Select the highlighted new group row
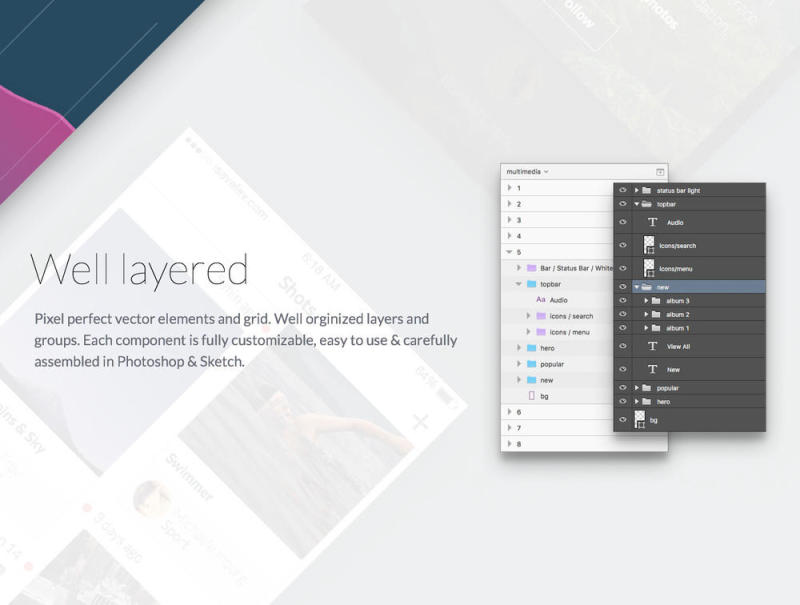Image resolution: width=800 pixels, height=605 pixels. (700, 287)
